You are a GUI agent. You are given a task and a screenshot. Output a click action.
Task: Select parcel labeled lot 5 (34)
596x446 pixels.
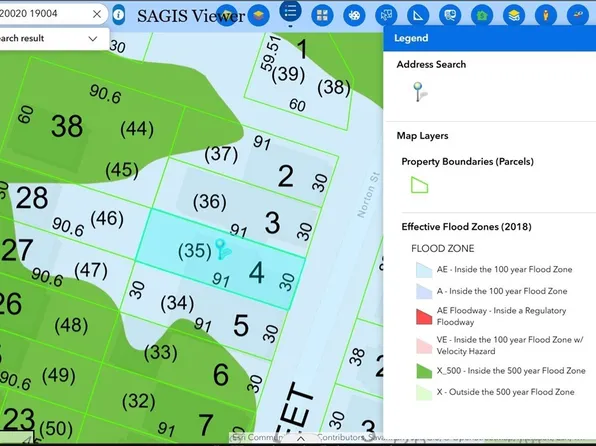(x=205, y=312)
